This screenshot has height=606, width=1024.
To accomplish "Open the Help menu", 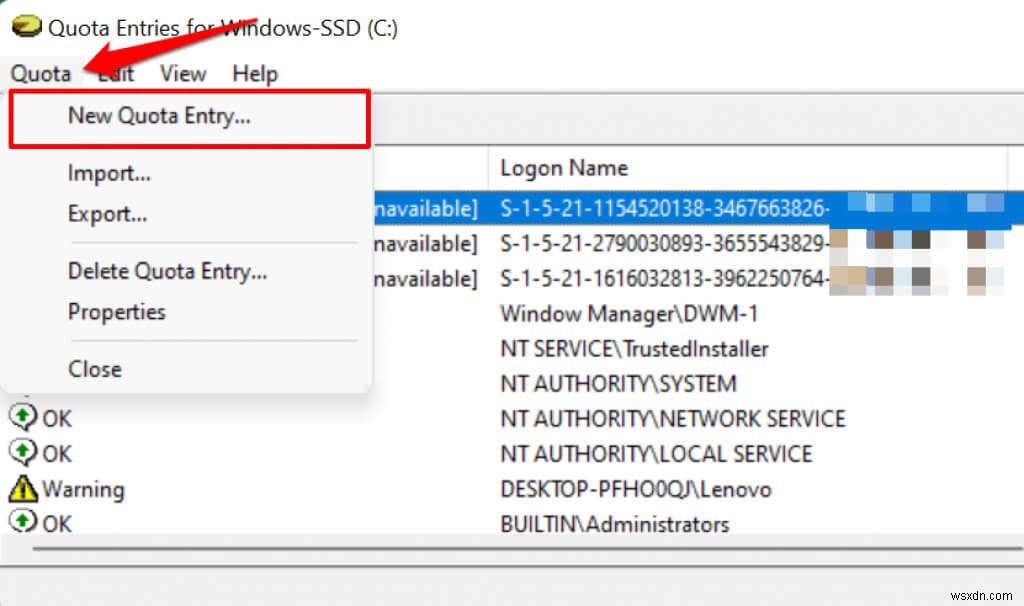I will coord(253,73).
